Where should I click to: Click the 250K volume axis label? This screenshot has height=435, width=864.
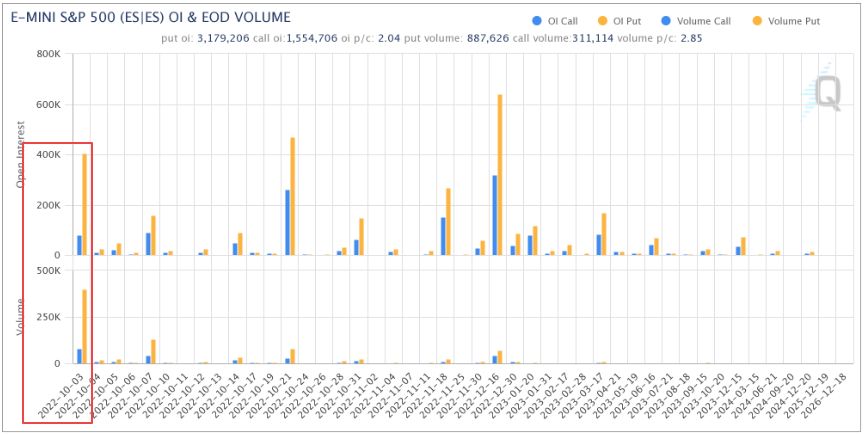coord(47,318)
